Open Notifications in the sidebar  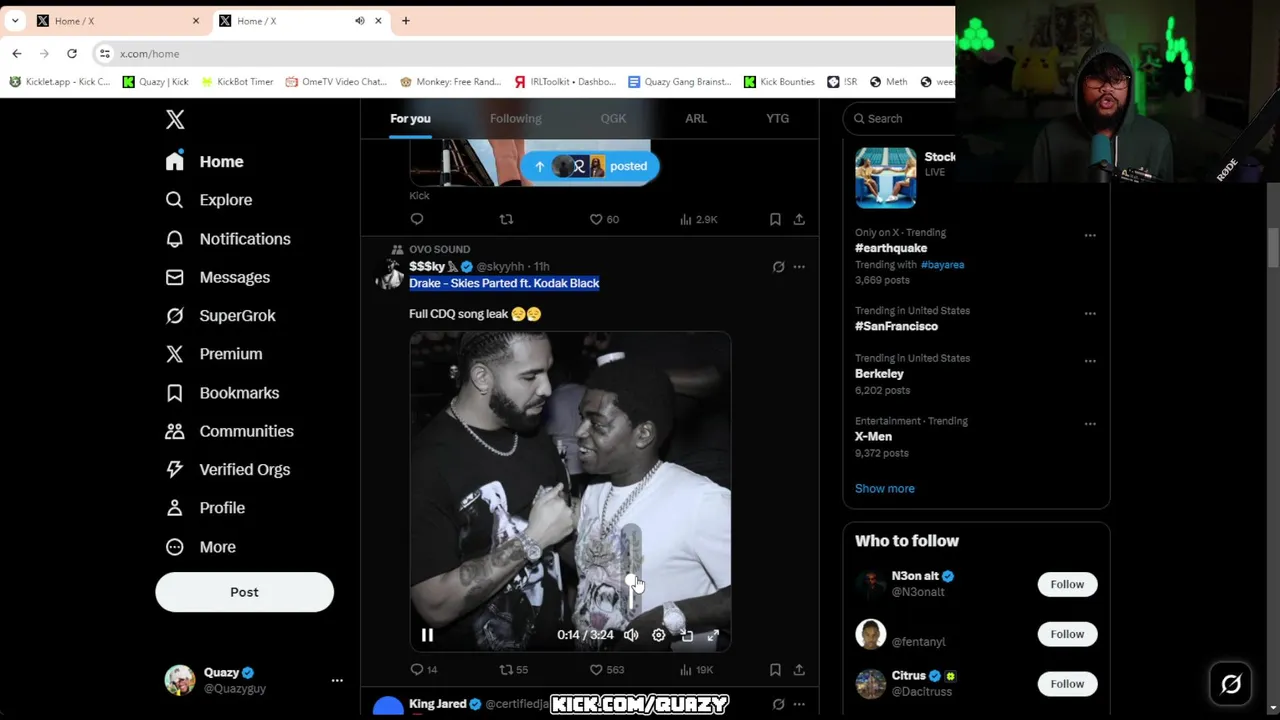(x=228, y=239)
